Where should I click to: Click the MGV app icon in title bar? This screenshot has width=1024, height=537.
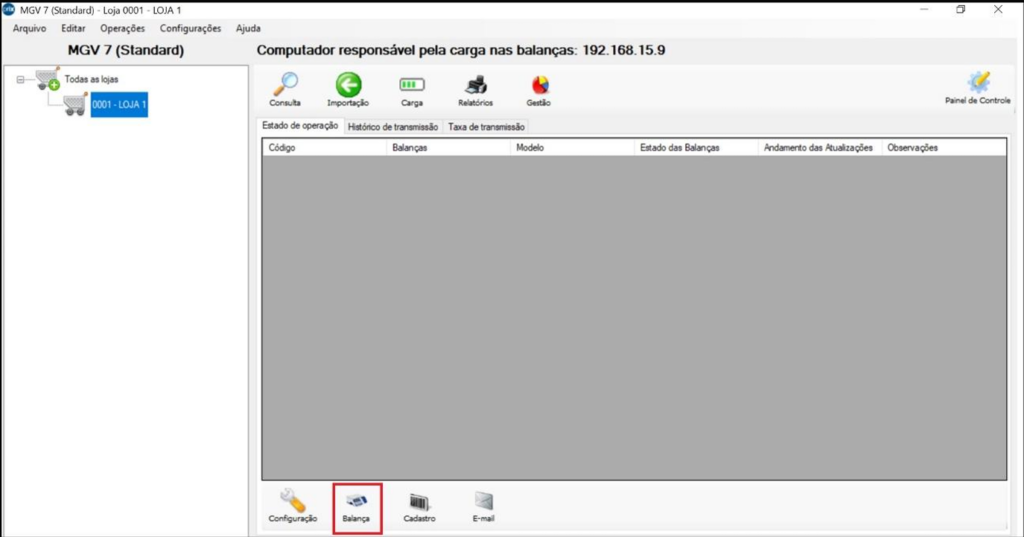coord(9,10)
